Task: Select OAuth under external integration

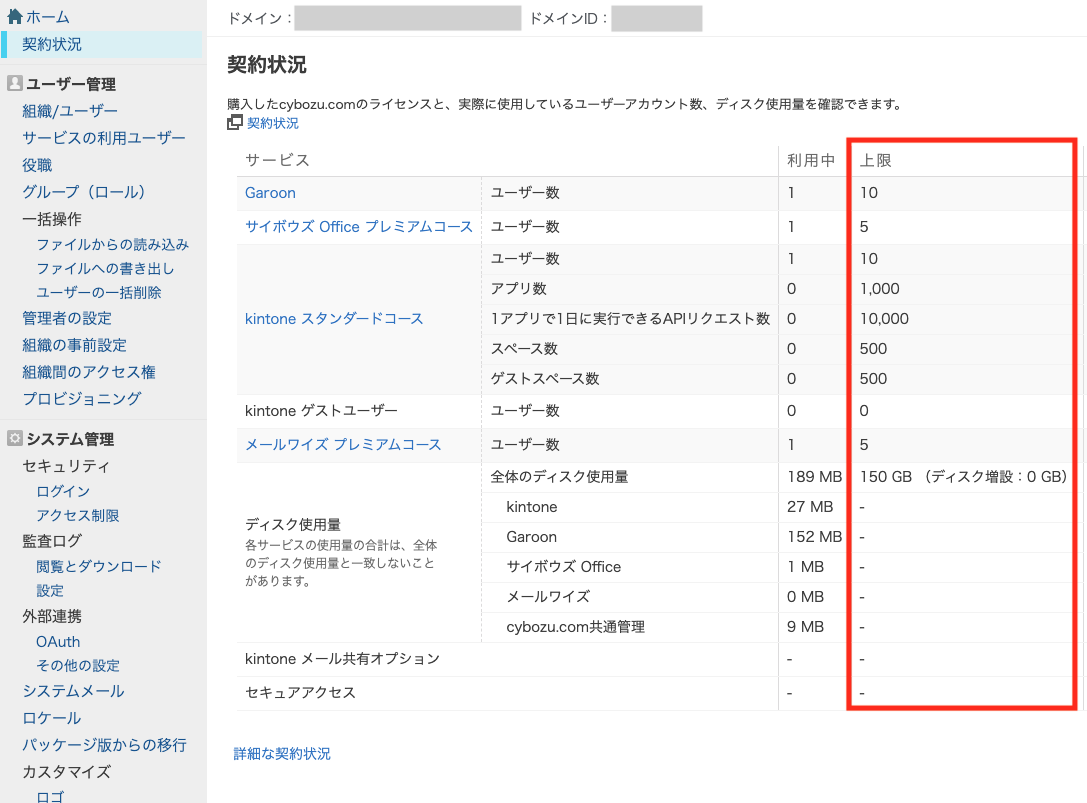Action: [58, 641]
